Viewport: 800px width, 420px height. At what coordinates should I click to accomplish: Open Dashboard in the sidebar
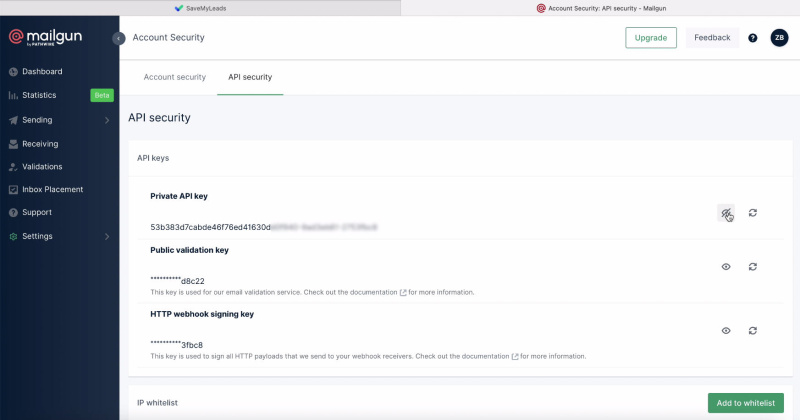click(42, 71)
